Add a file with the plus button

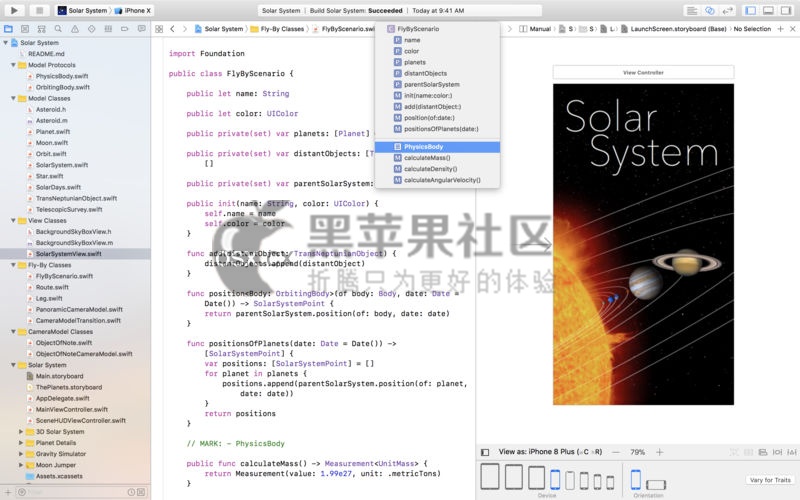coord(8,492)
